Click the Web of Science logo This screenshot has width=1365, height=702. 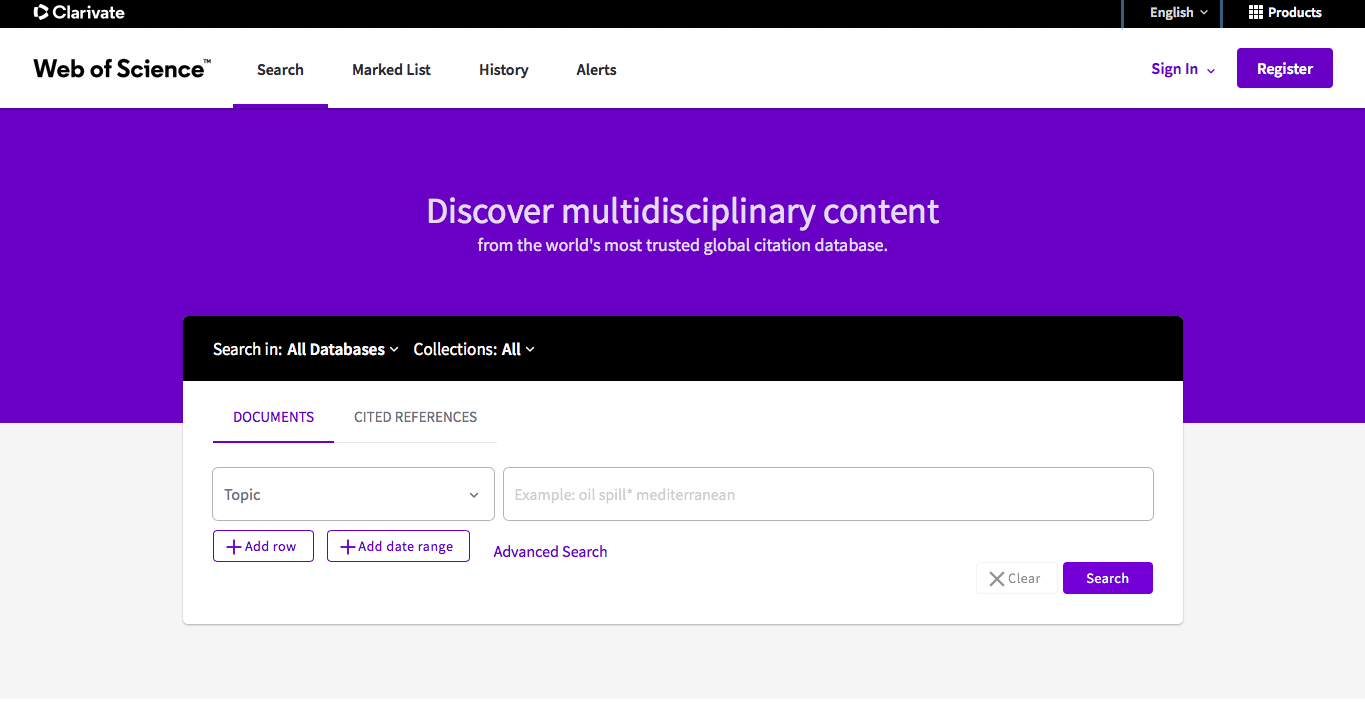coord(122,69)
